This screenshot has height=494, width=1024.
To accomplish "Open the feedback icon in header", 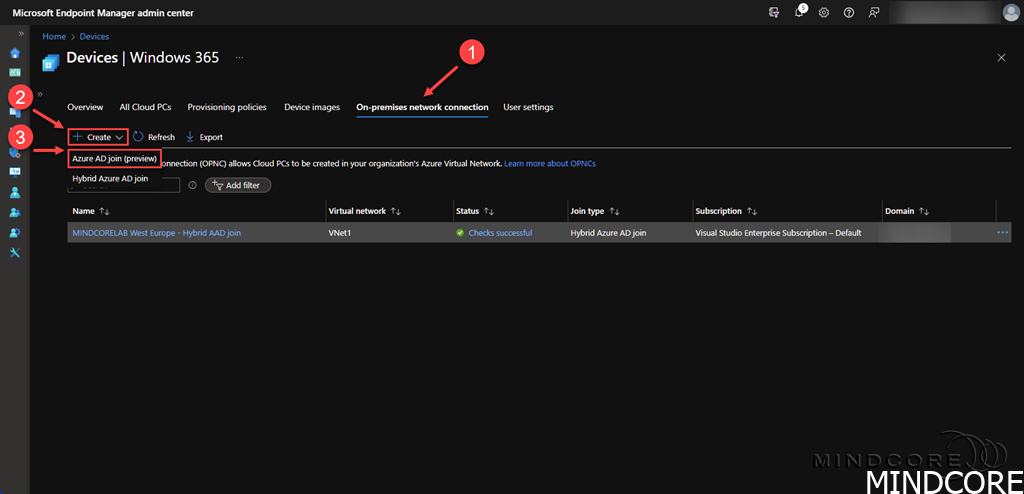I will click(x=874, y=12).
